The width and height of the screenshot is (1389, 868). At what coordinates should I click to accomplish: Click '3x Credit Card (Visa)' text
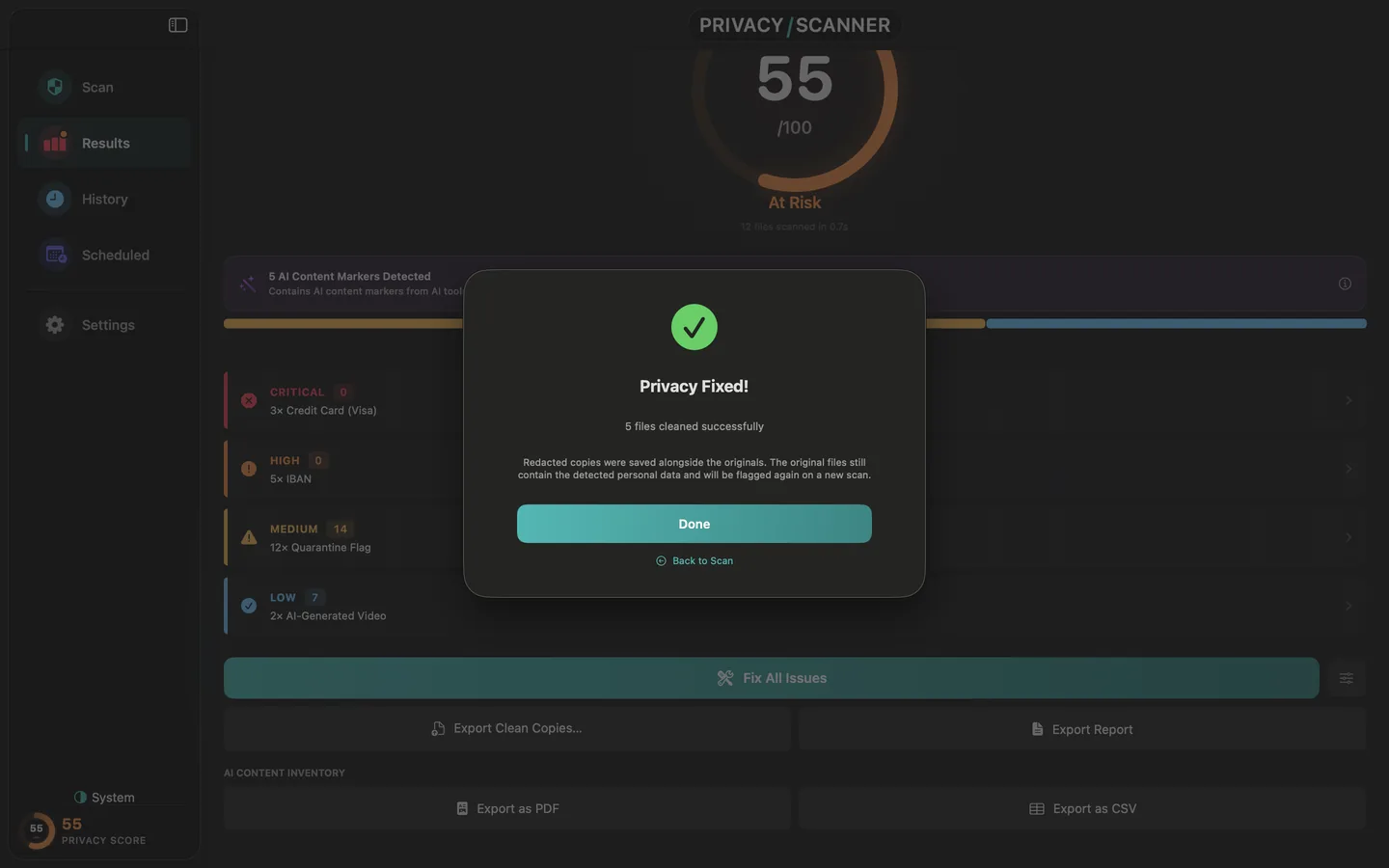coord(323,411)
